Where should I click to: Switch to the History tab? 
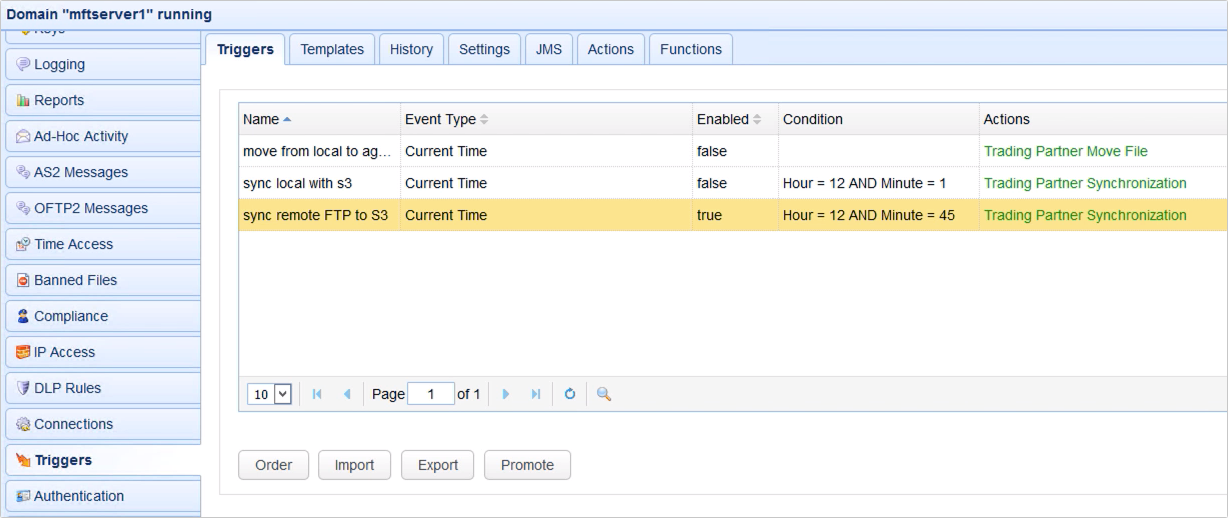pyautogui.click(x=411, y=49)
